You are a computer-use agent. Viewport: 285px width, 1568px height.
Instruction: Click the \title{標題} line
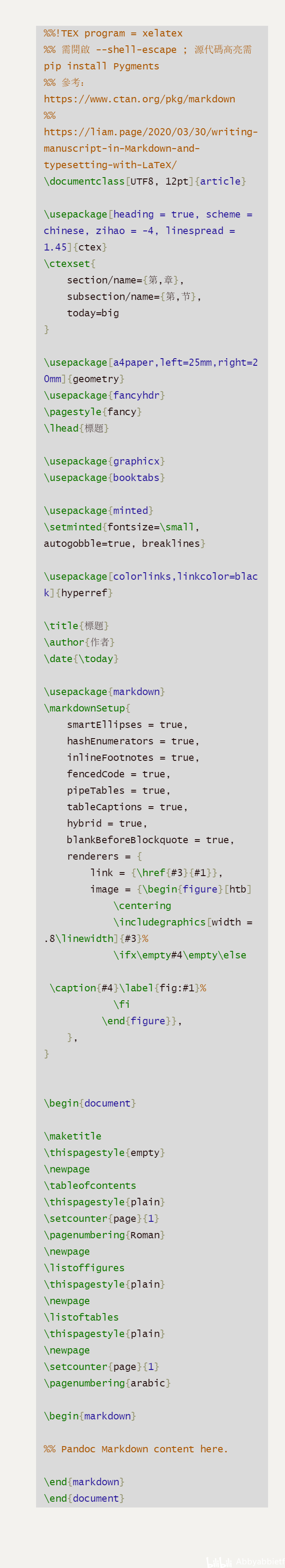point(76,625)
